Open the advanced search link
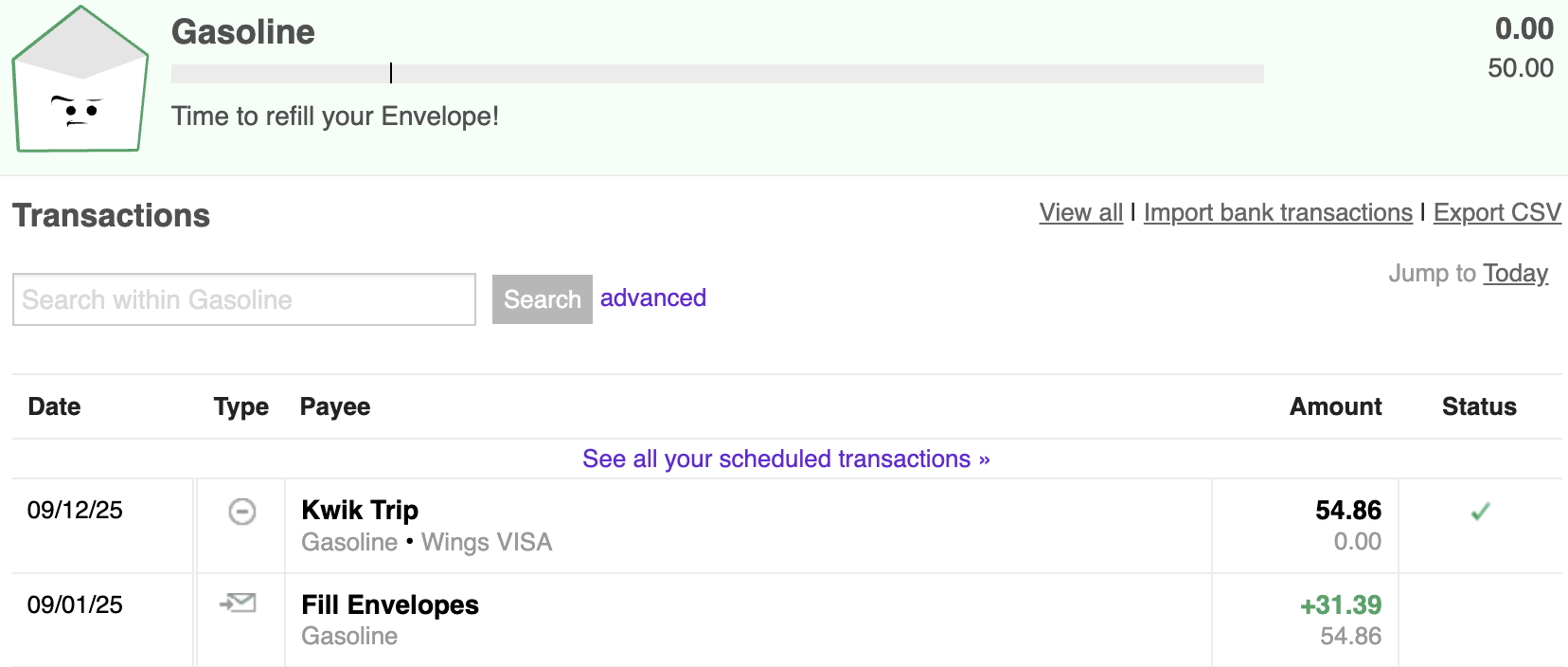Screen dimensions: 1568x667 coord(652,298)
